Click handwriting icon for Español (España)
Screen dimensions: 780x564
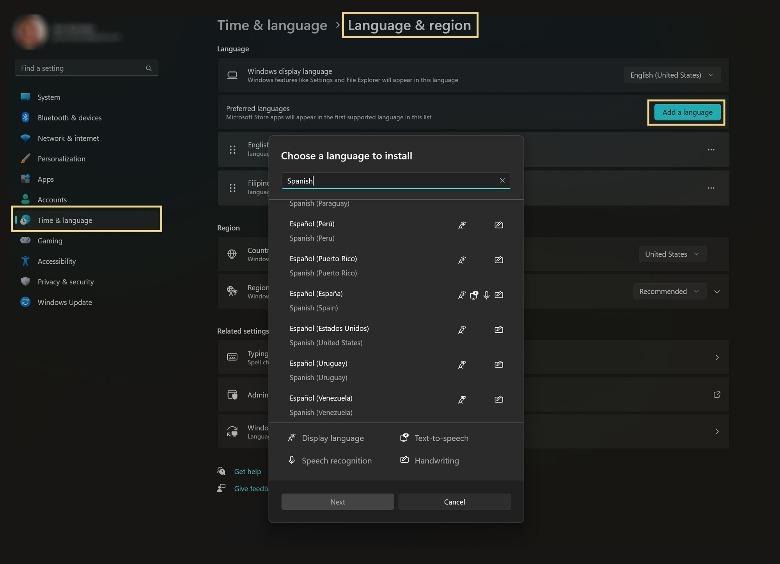[x=499, y=294]
